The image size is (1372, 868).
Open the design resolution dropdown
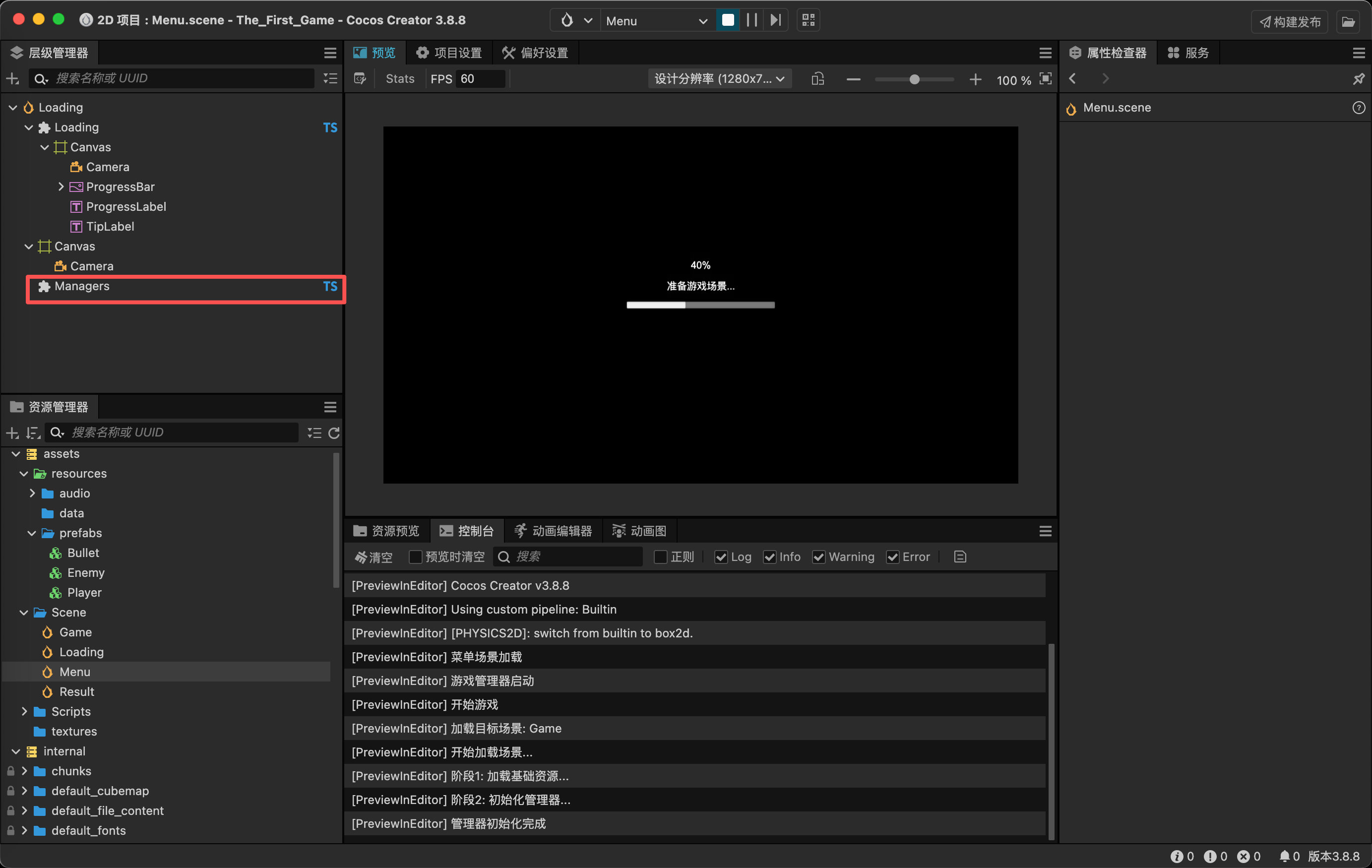719,79
